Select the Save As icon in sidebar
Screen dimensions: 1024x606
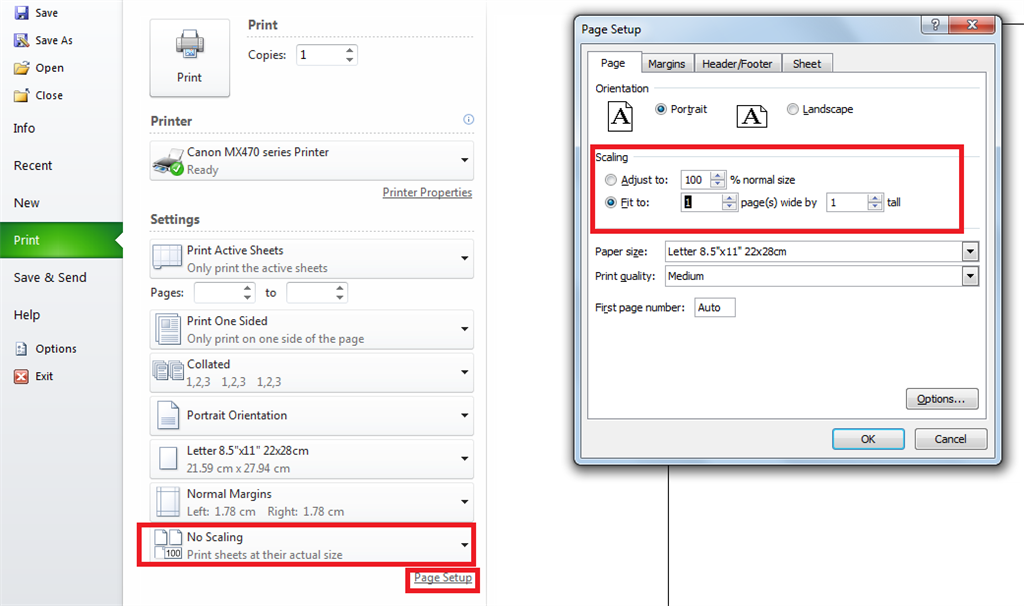pyautogui.click(x=22, y=40)
